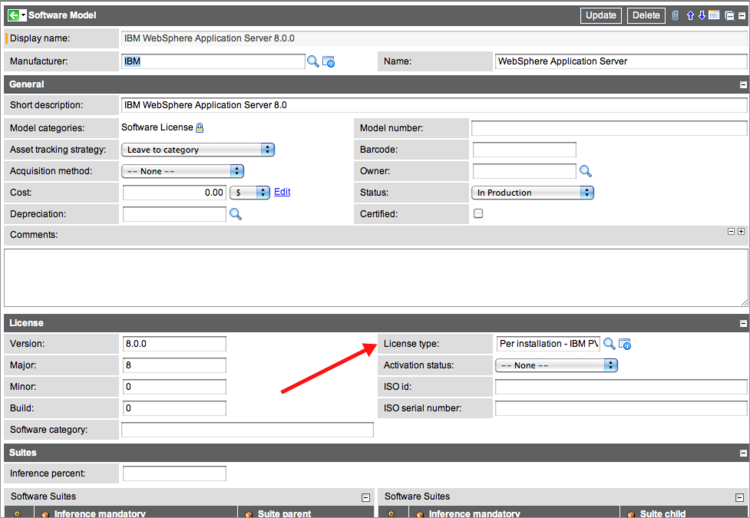This screenshot has width=750, height=518.
Task: Collapse the General section
Action: point(743,85)
